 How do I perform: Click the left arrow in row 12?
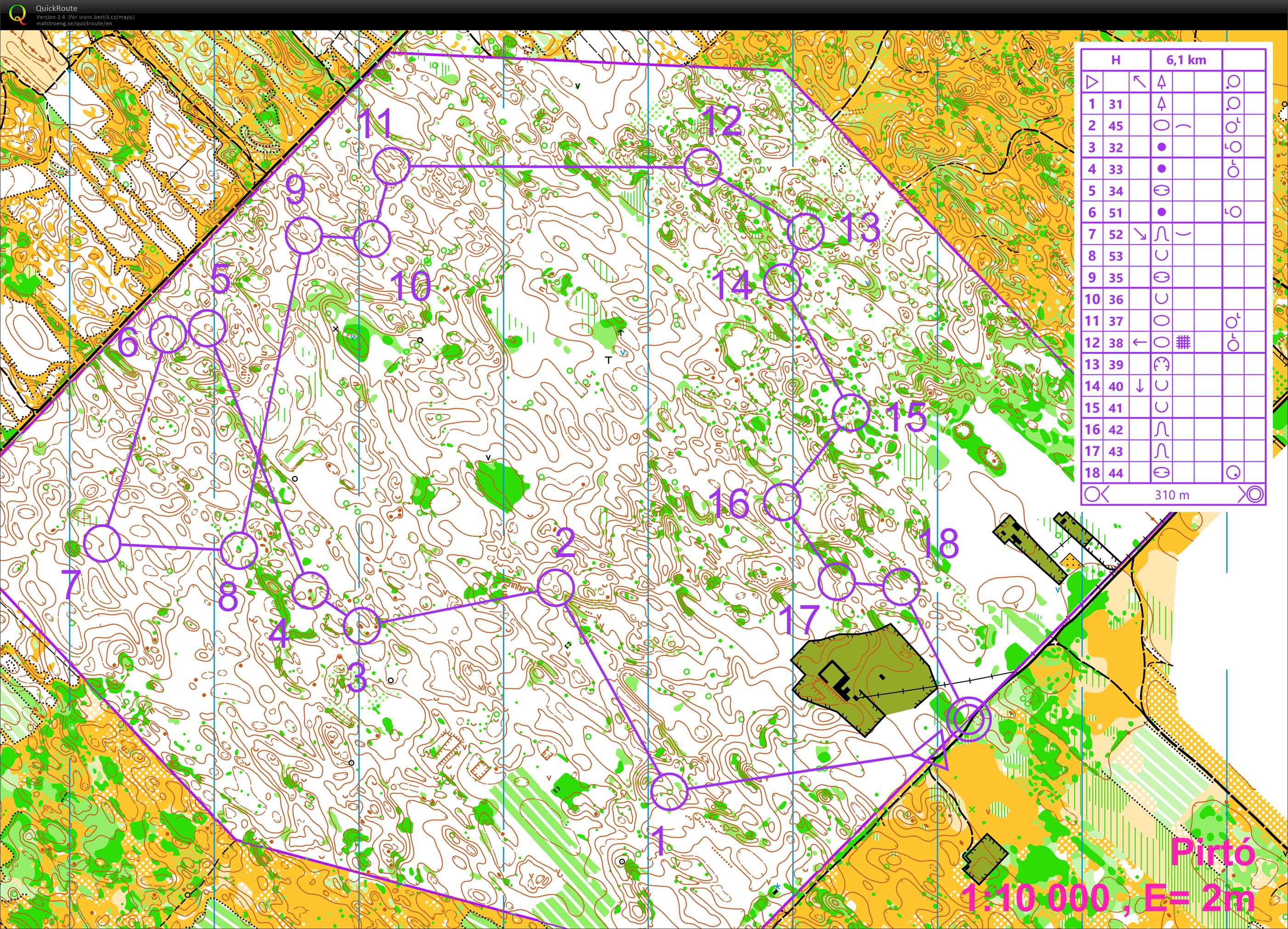[x=1140, y=343]
